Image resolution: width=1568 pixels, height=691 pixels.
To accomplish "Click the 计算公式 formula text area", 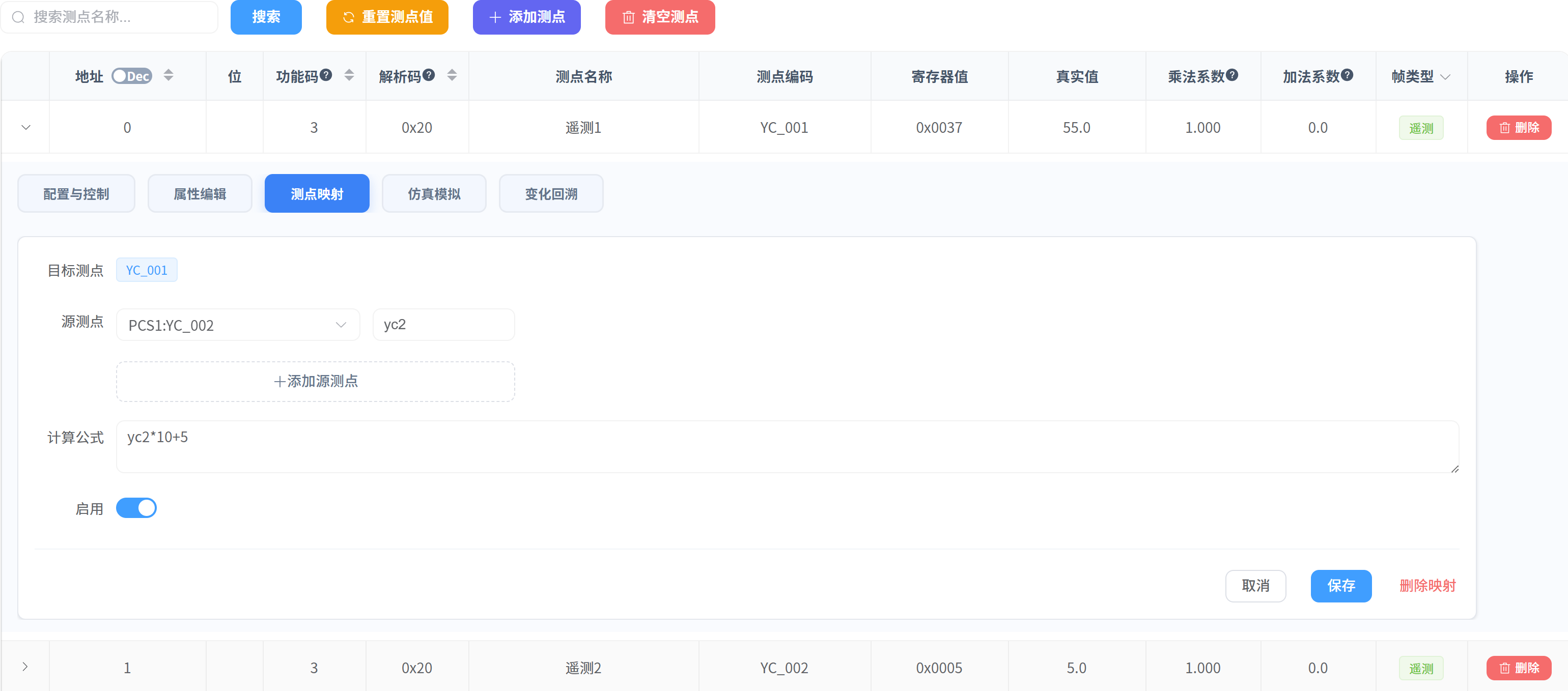I will 787,446.
